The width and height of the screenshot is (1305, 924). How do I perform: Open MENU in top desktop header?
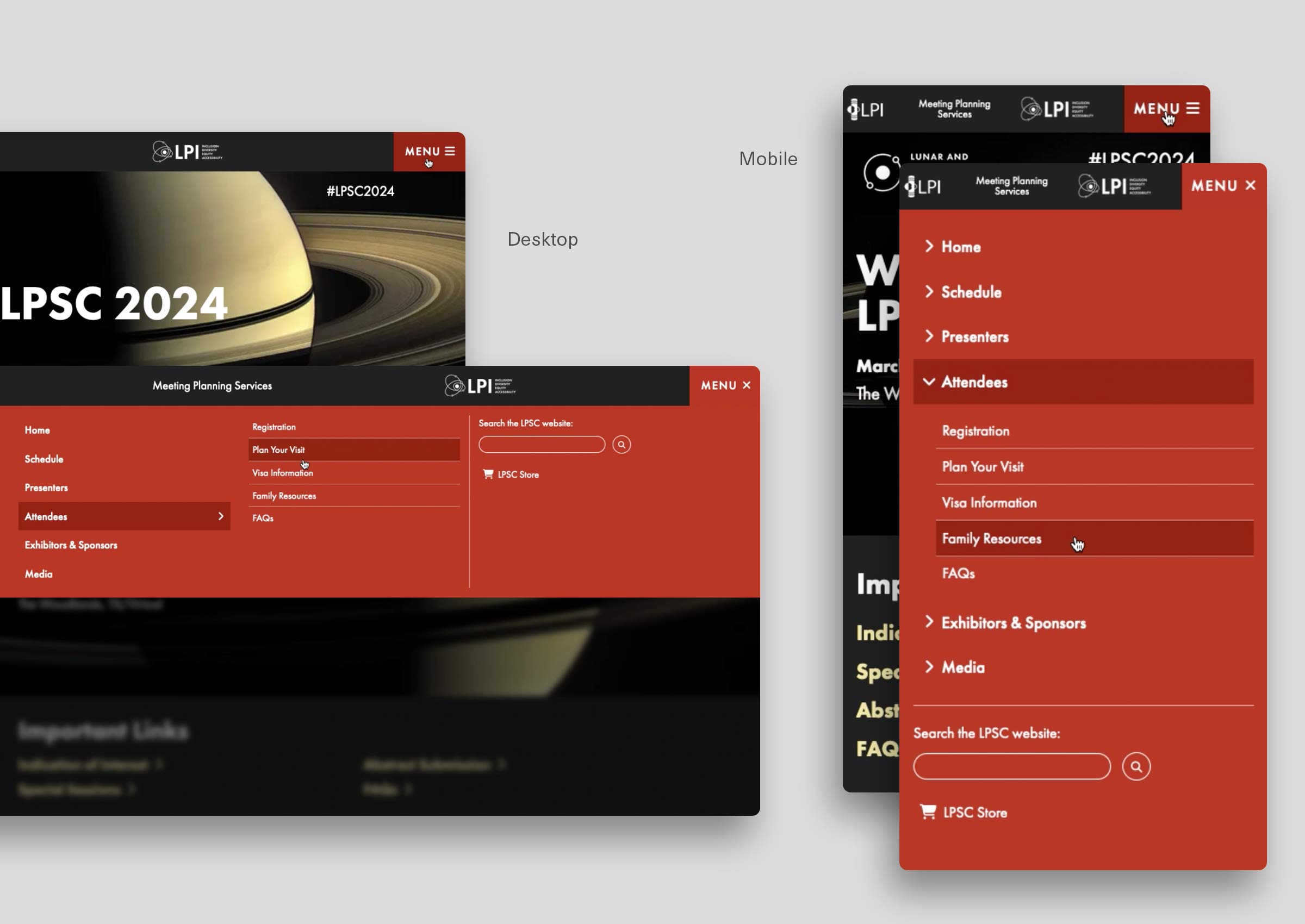point(429,151)
